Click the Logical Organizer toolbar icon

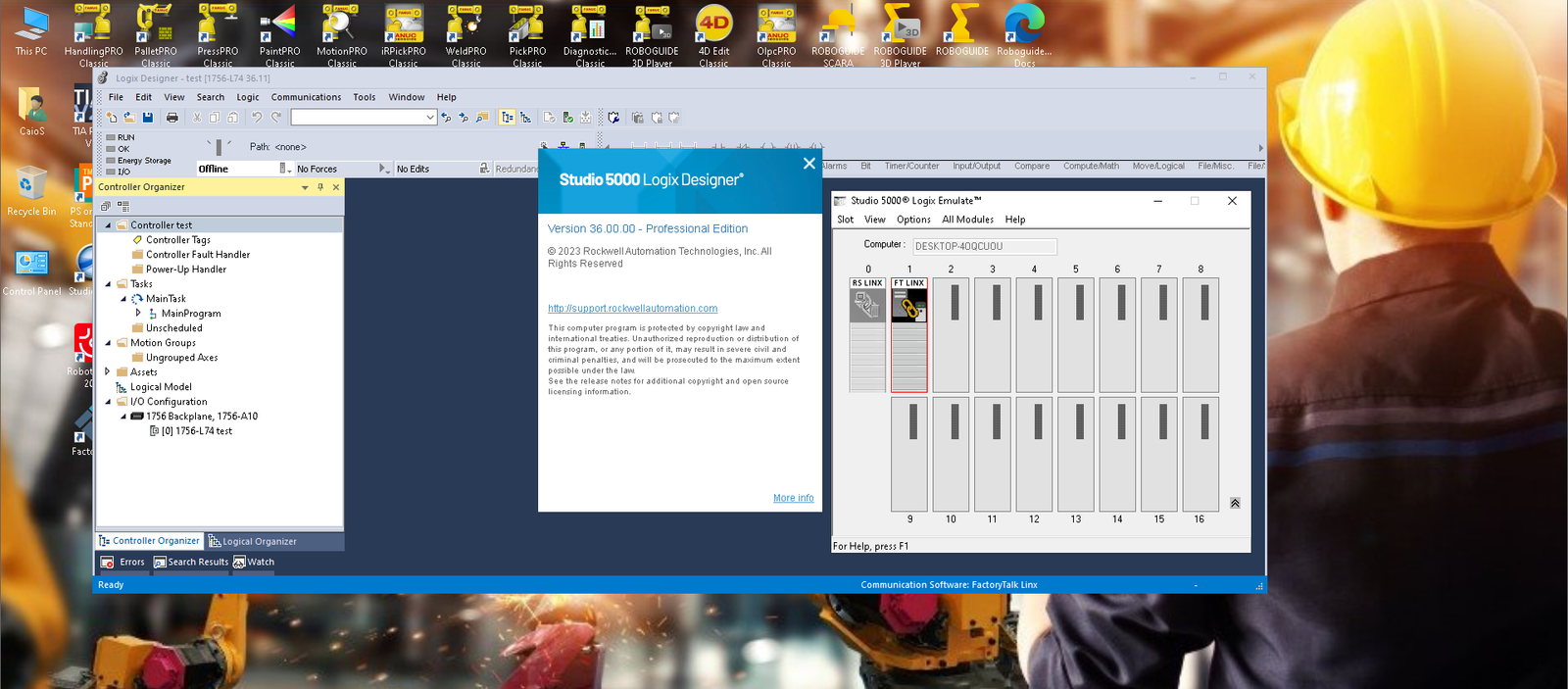(x=525, y=118)
